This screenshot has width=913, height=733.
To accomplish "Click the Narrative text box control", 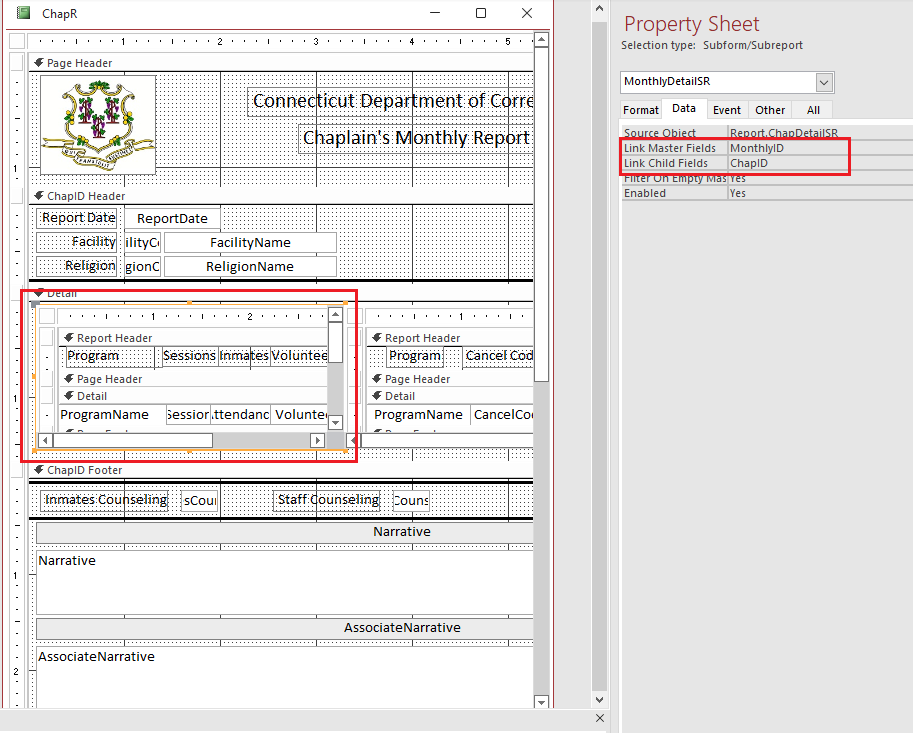I will pos(285,580).
